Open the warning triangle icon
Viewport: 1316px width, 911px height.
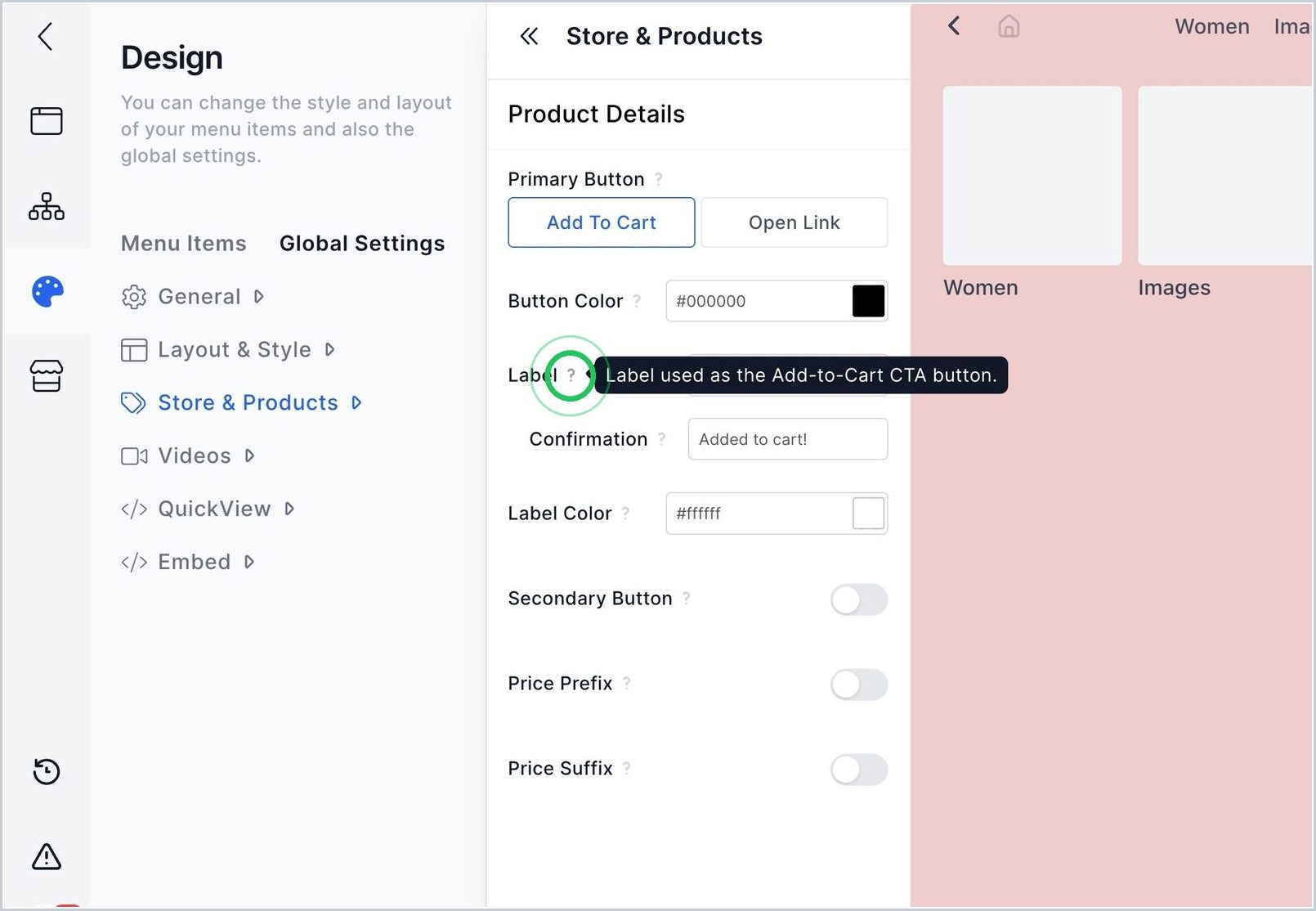pyautogui.click(x=47, y=856)
